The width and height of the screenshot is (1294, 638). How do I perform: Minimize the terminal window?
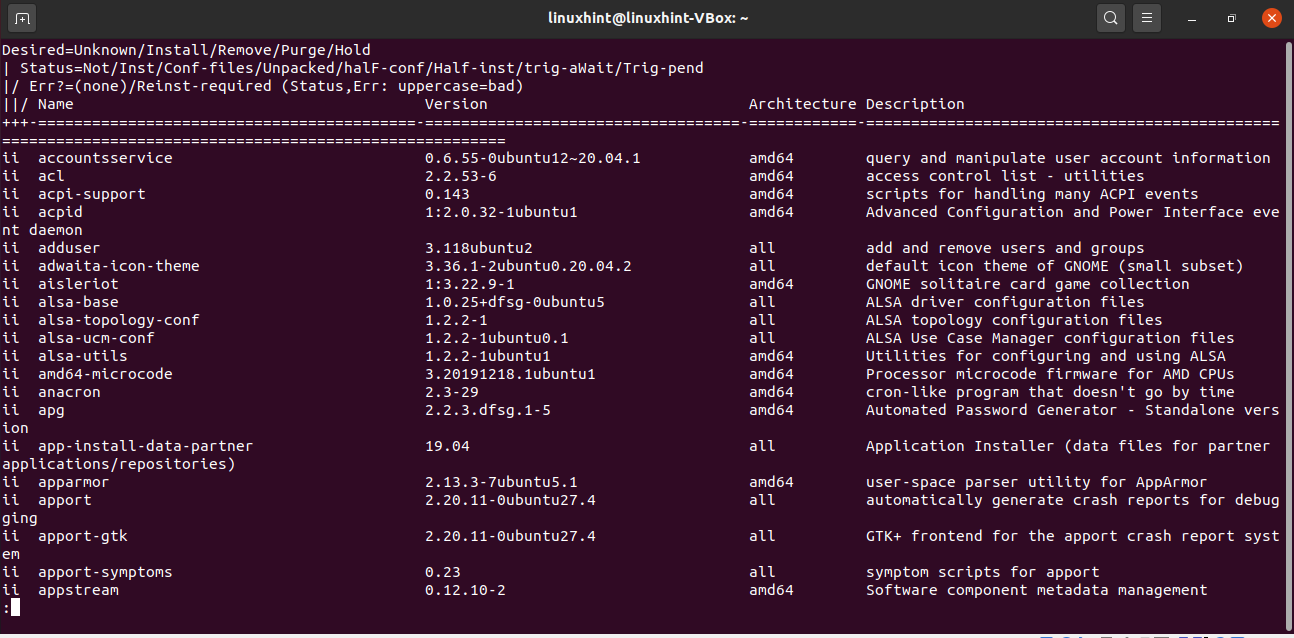(x=1191, y=17)
